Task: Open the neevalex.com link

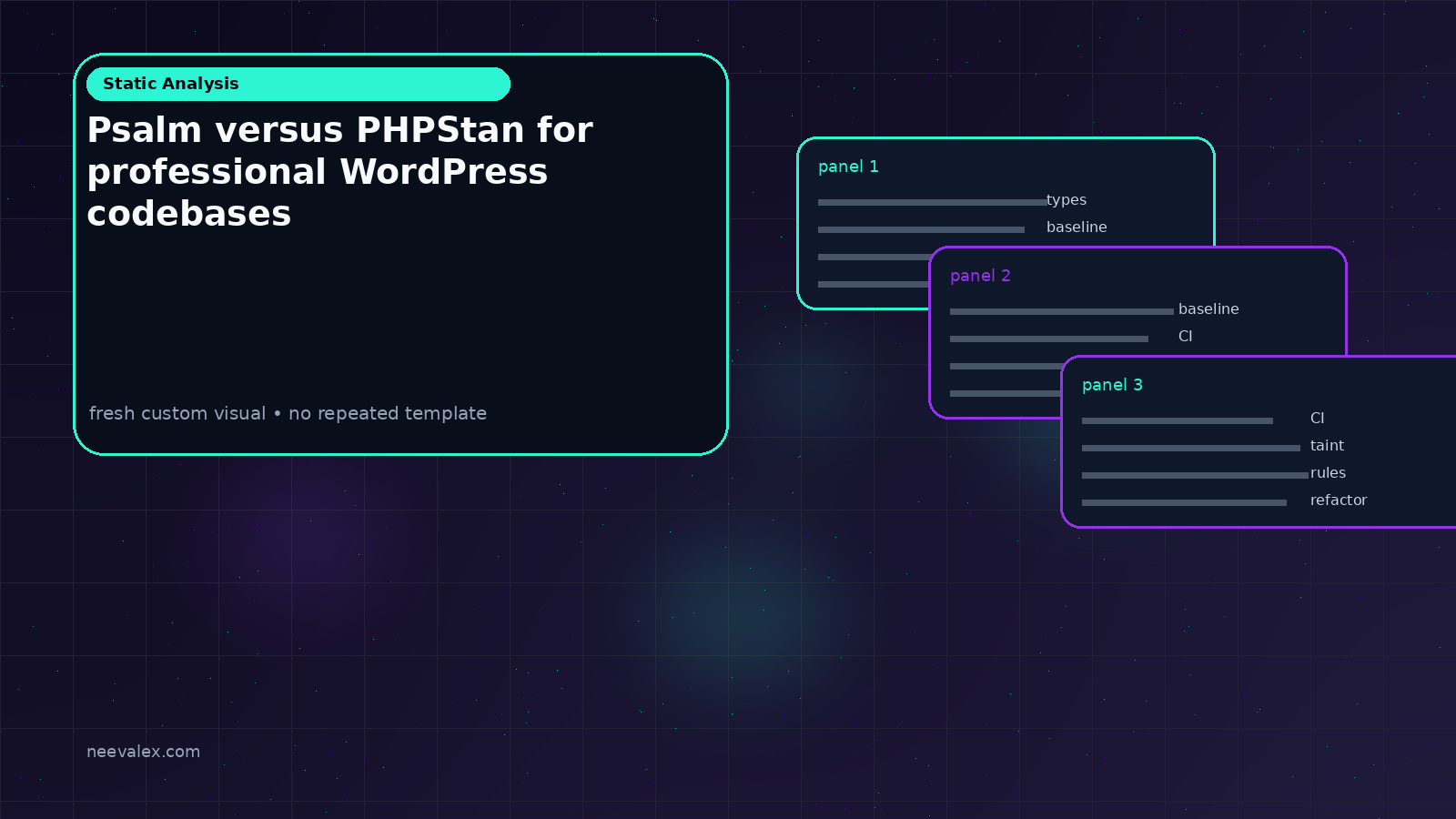Action: 143,752
